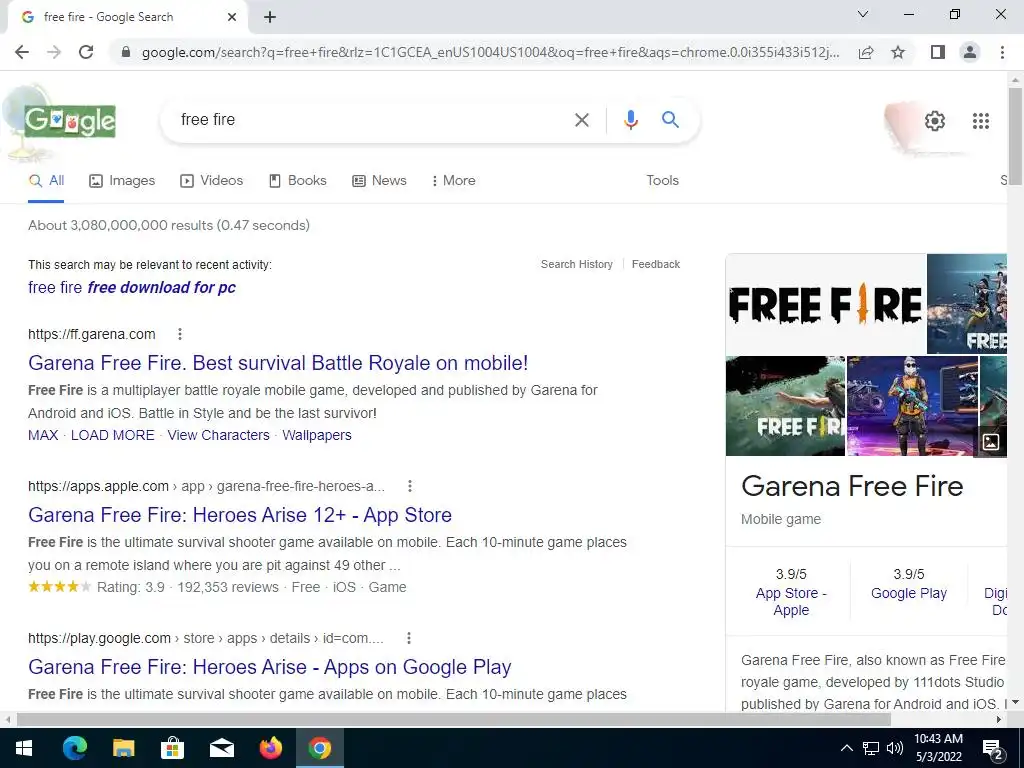The width and height of the screenshot is (1024, 768).
Task: Show hidden system tray icons chevron
Action: point(846,748)
